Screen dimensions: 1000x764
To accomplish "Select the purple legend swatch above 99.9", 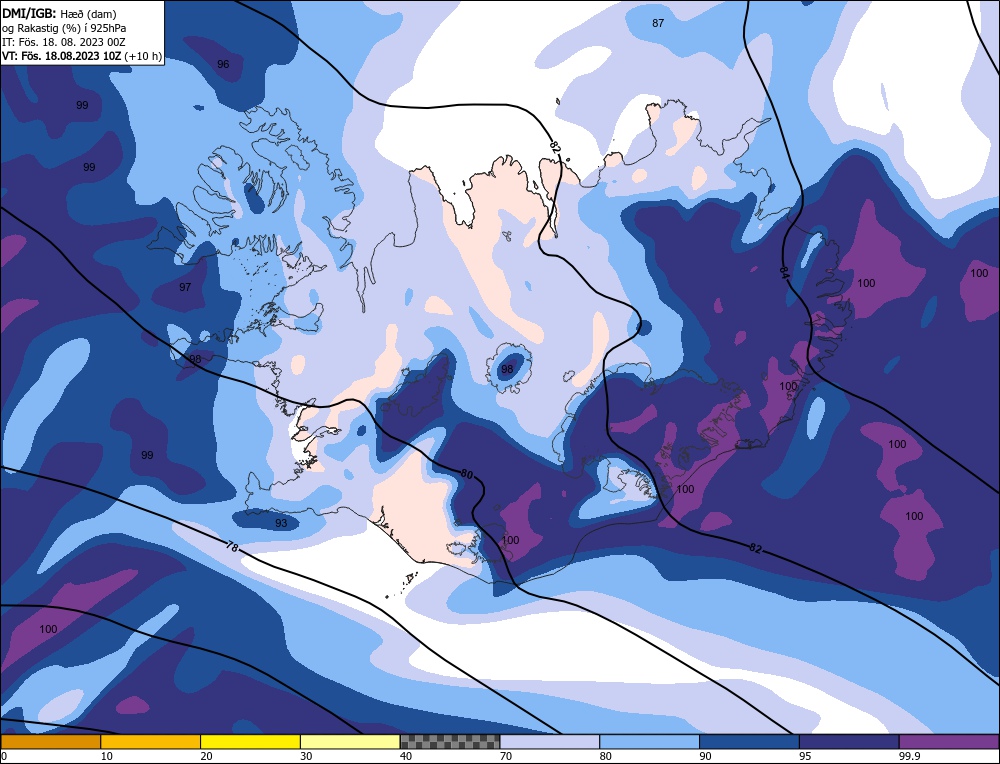I will coord(949,742).
